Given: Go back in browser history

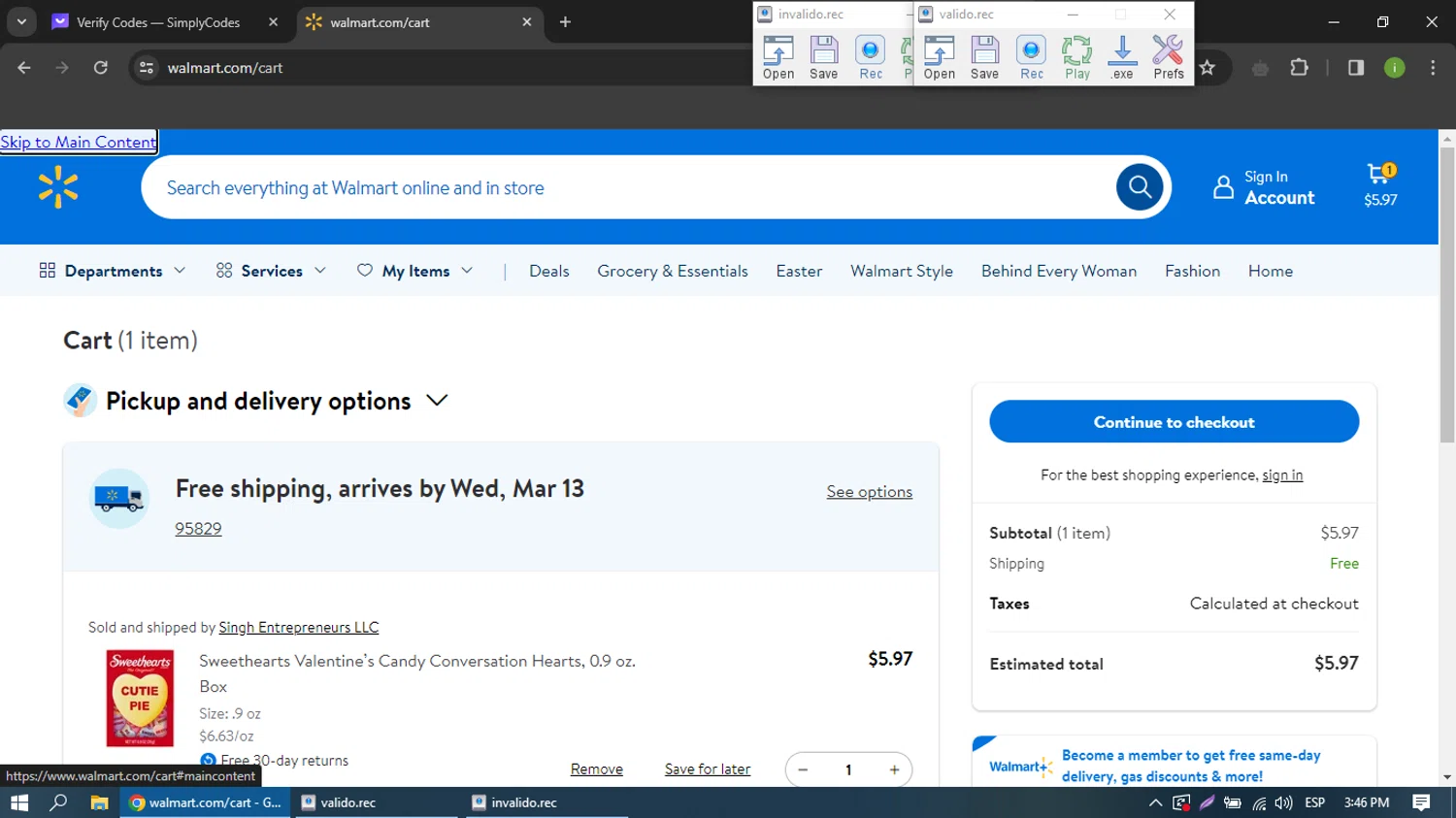Looking at the screenshot, I should [x=24, y=68].
